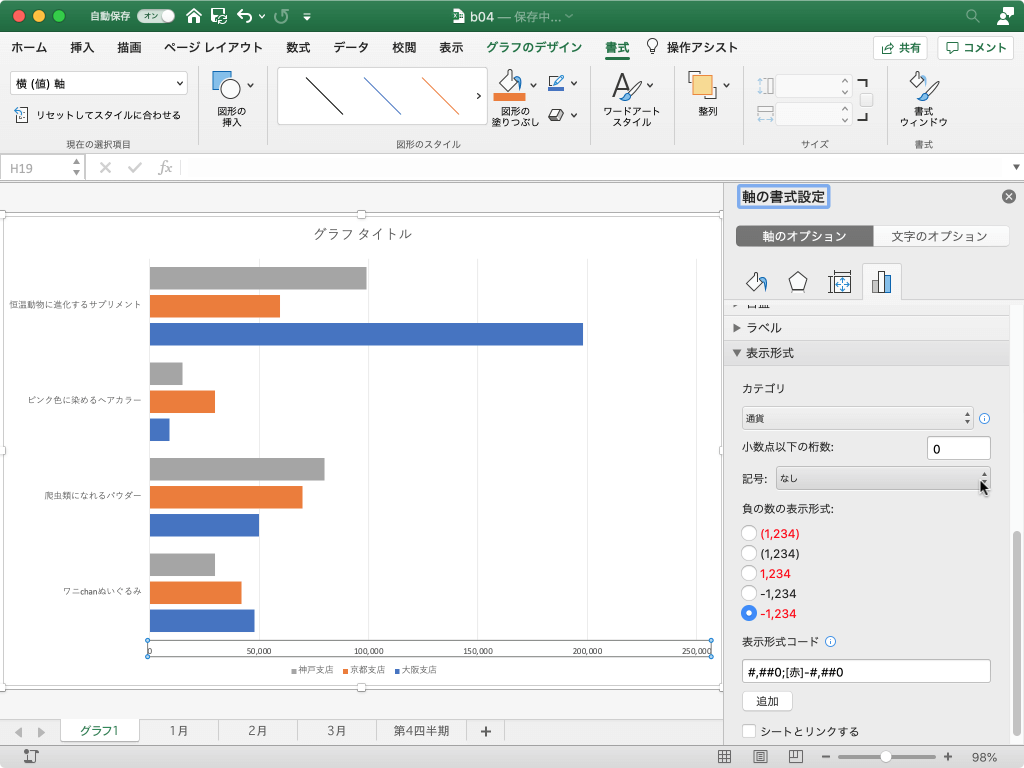The height and width of the screenshot is (768, 1024).
Task: Click the Save icon in title bar
Action: (219, 16)
